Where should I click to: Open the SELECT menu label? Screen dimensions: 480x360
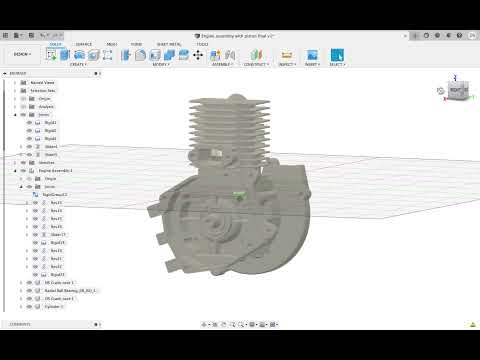pyautogui.click(x=337, y=64)
